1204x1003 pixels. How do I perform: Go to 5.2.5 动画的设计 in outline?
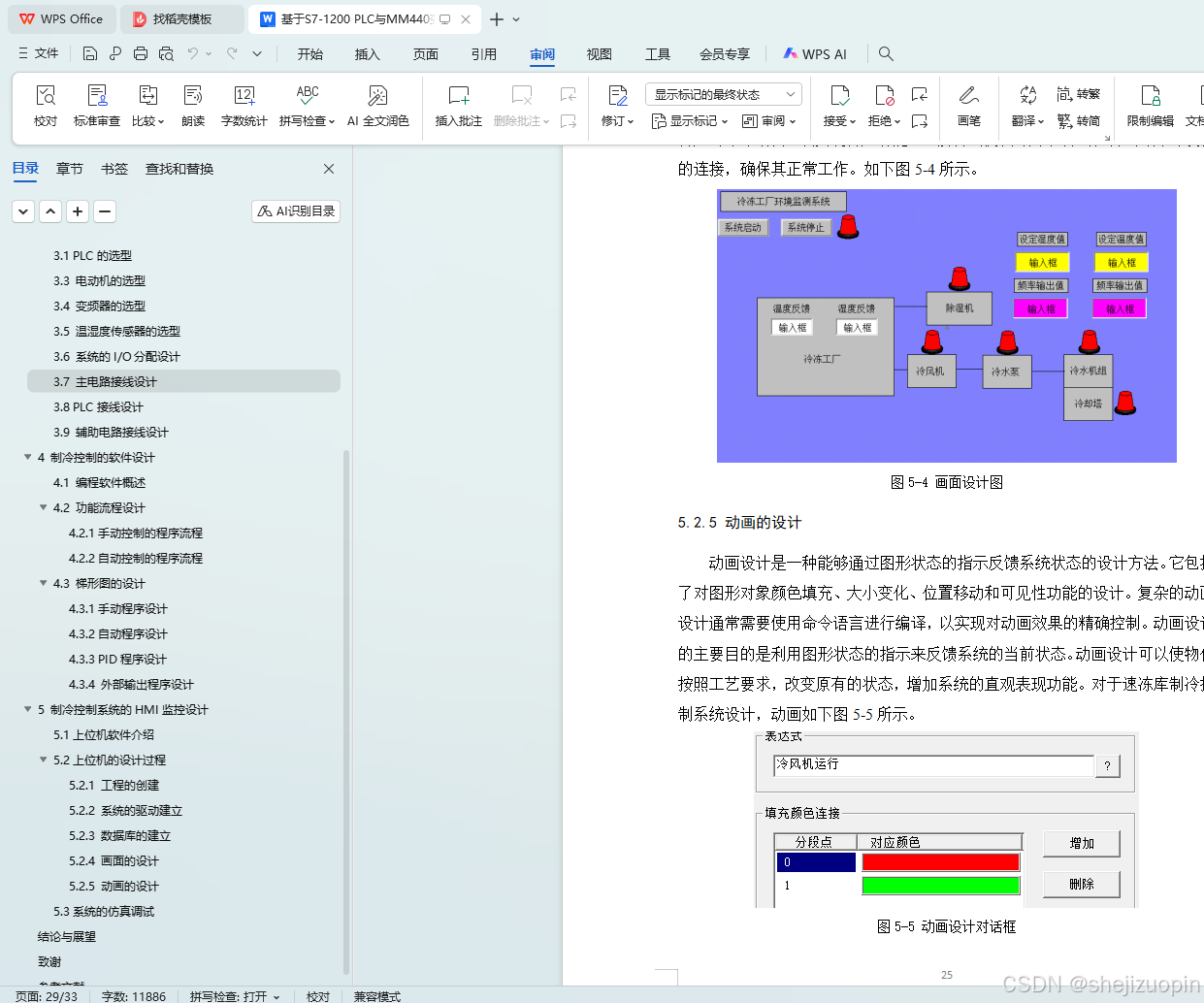(114, 886)
